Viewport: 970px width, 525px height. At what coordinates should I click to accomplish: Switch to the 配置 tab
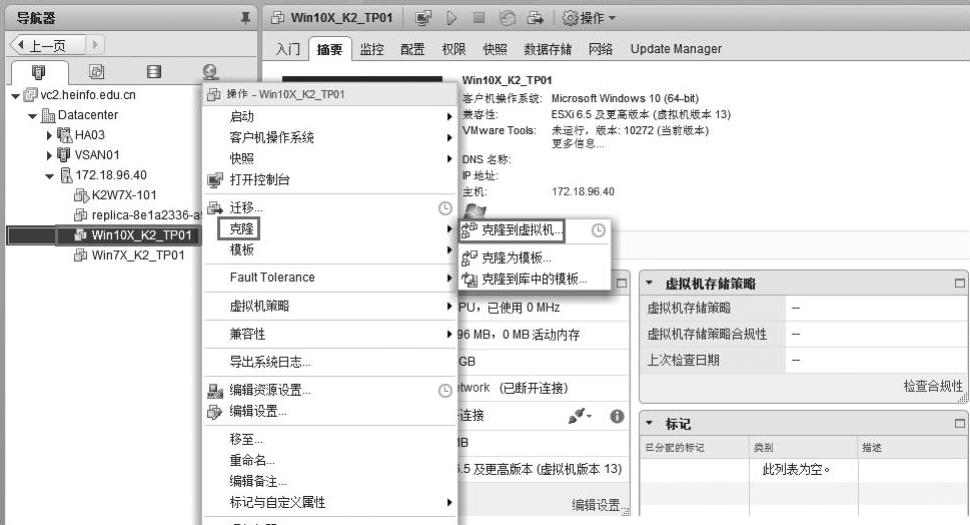point(413,49)
